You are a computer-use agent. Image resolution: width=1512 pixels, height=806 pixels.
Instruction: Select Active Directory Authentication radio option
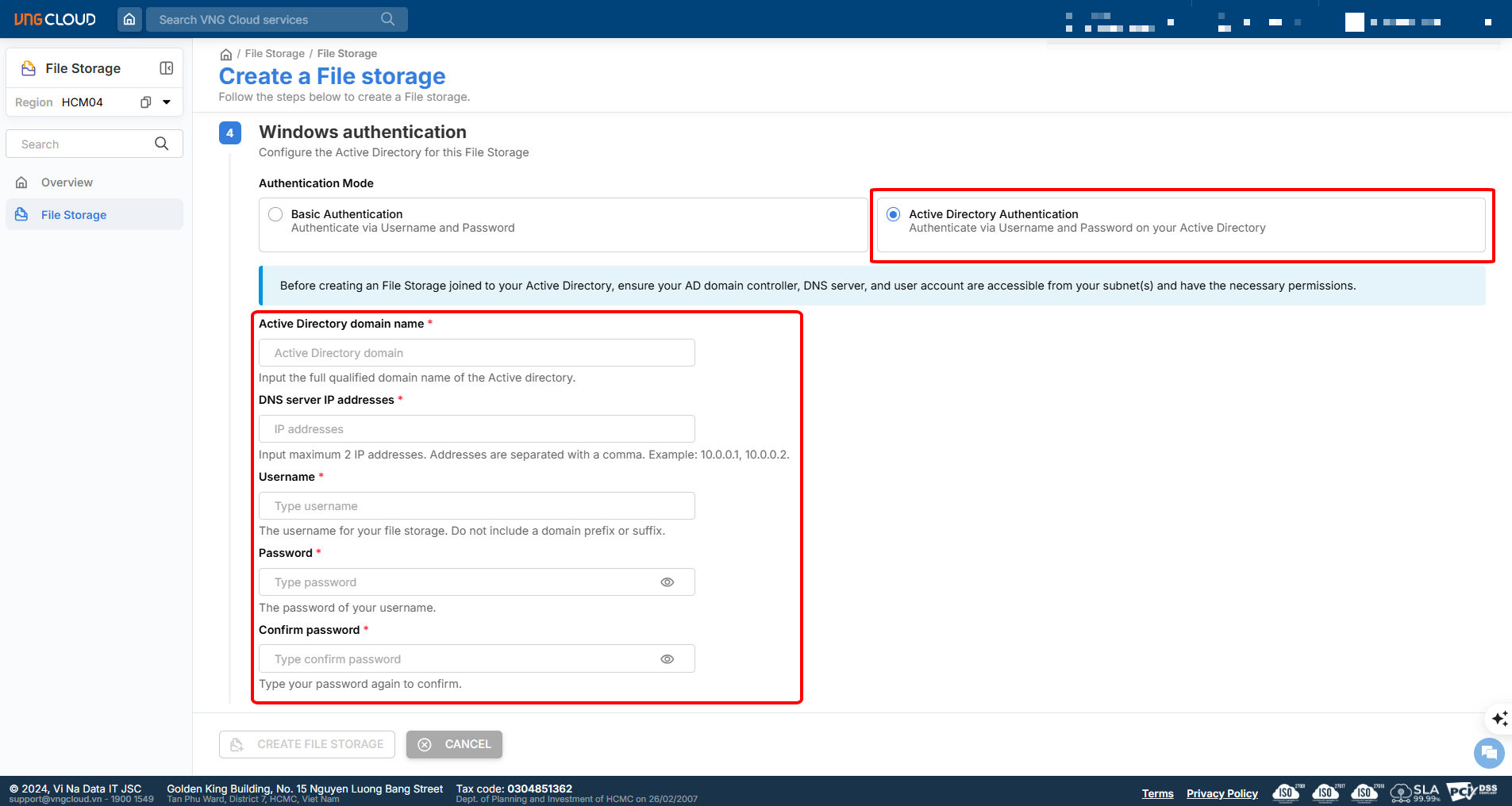click(894, 214)
